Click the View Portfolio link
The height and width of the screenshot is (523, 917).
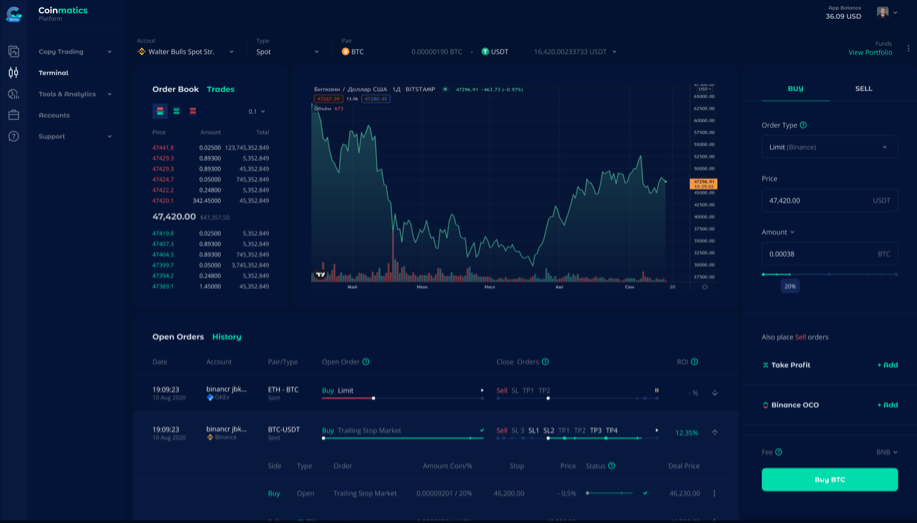[869, 52]
